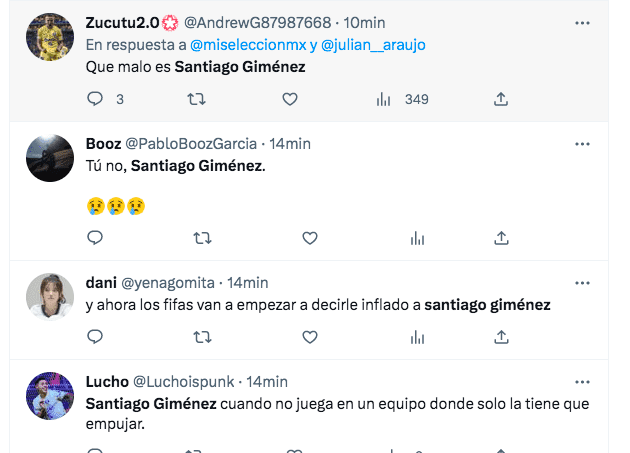
Task: View analytics on Booz's tweet
Action: 417,238
